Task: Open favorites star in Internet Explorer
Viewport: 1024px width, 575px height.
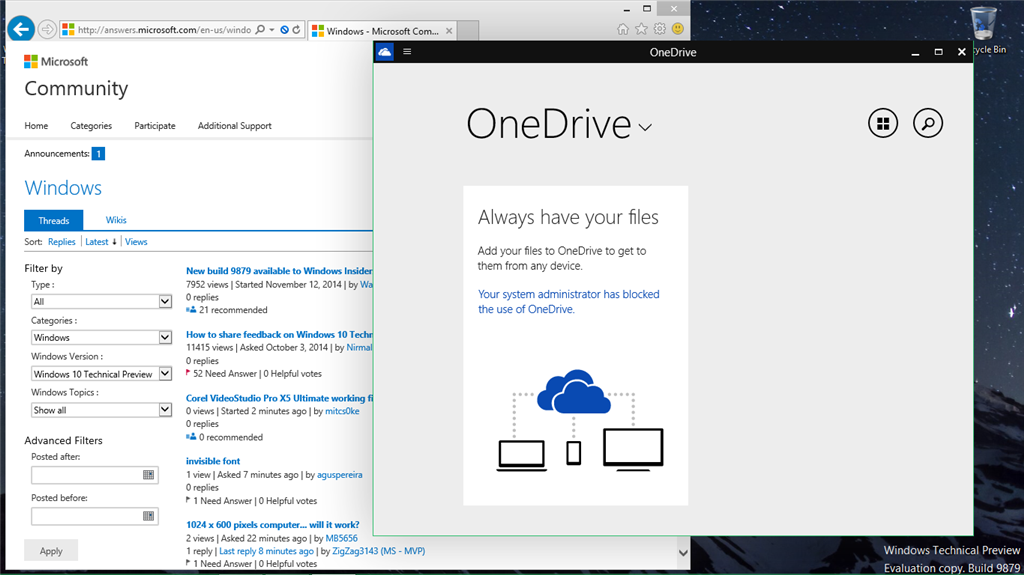Action: [641, 29]
